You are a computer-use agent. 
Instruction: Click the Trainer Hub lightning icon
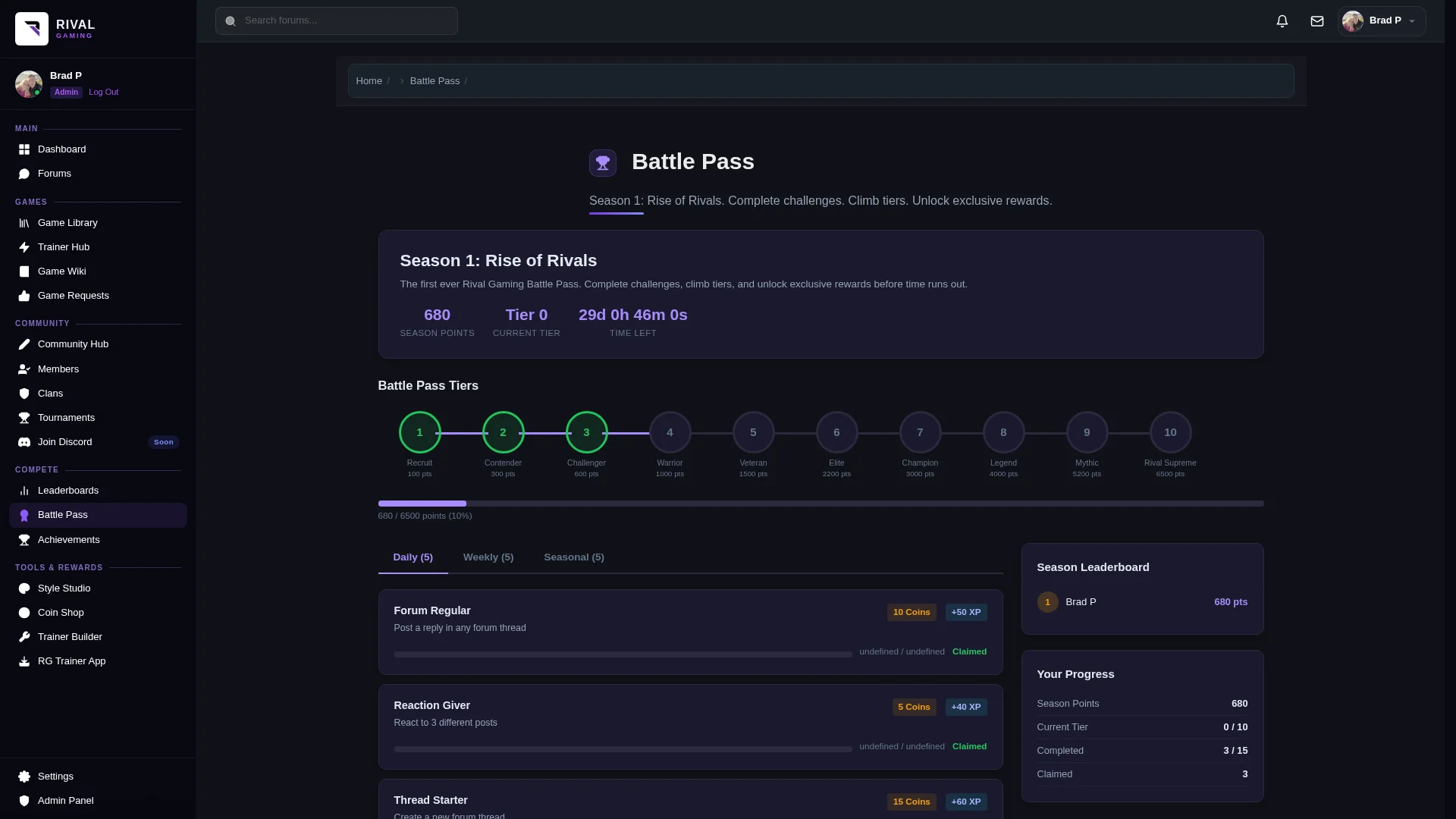pos(24,247)
